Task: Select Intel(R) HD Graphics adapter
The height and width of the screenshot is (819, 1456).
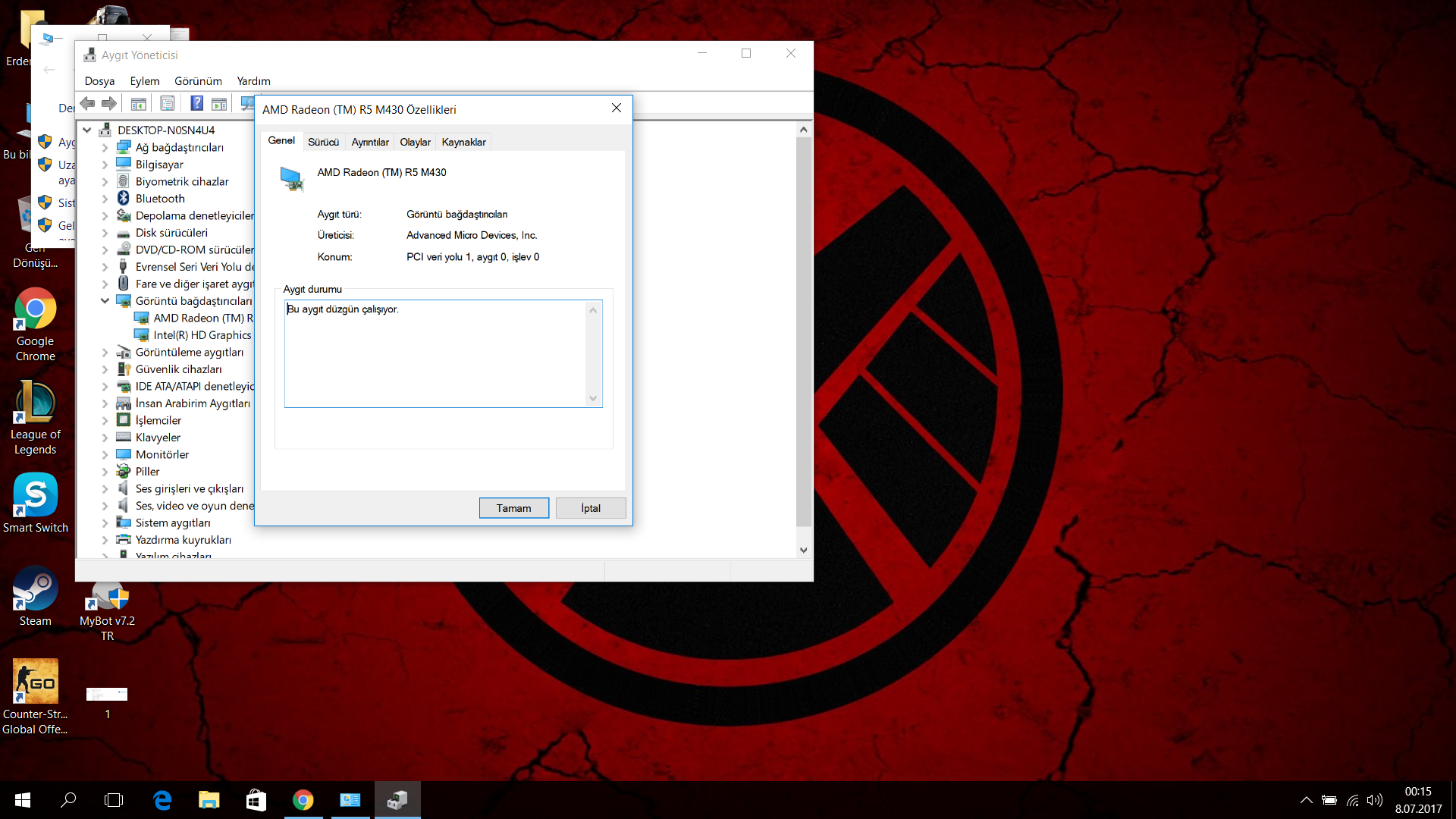Action: tap(202, 335)
